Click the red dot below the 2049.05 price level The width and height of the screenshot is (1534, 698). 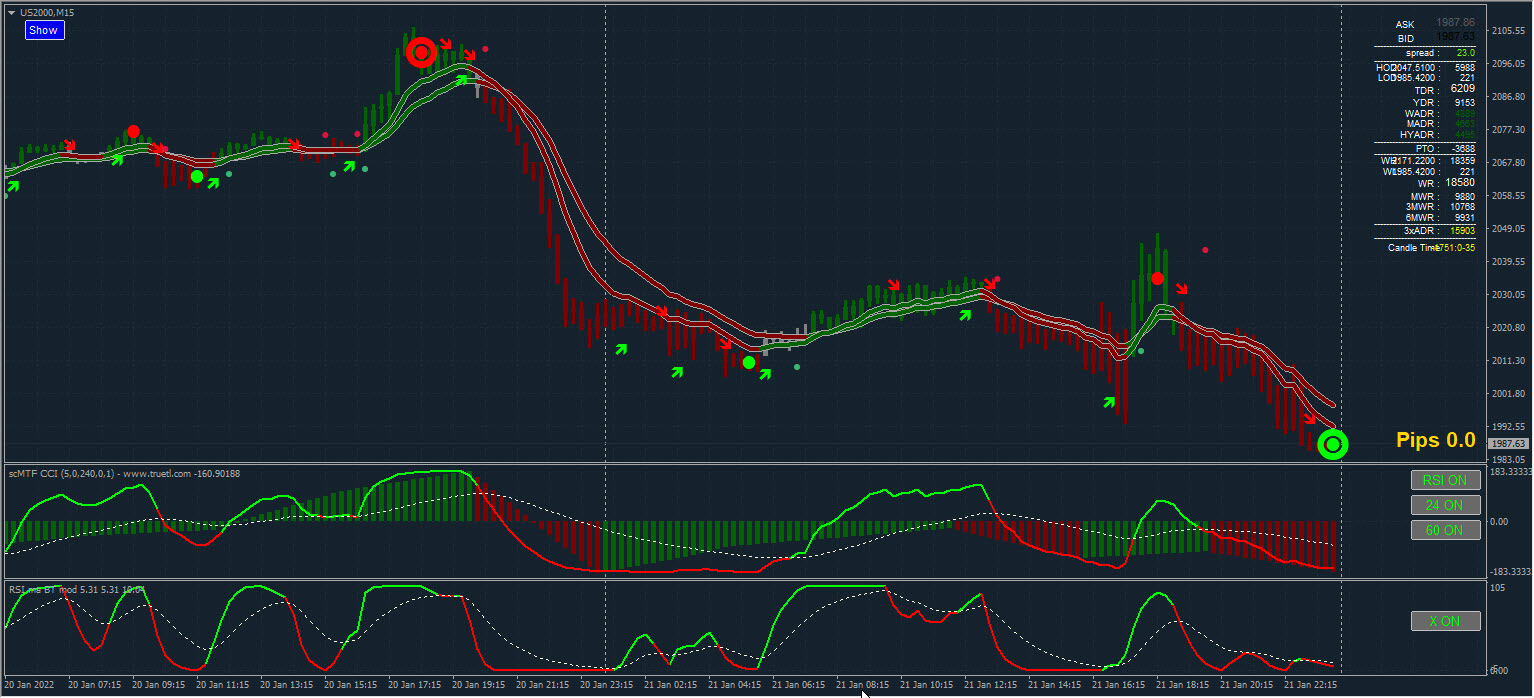[1205, 250]
